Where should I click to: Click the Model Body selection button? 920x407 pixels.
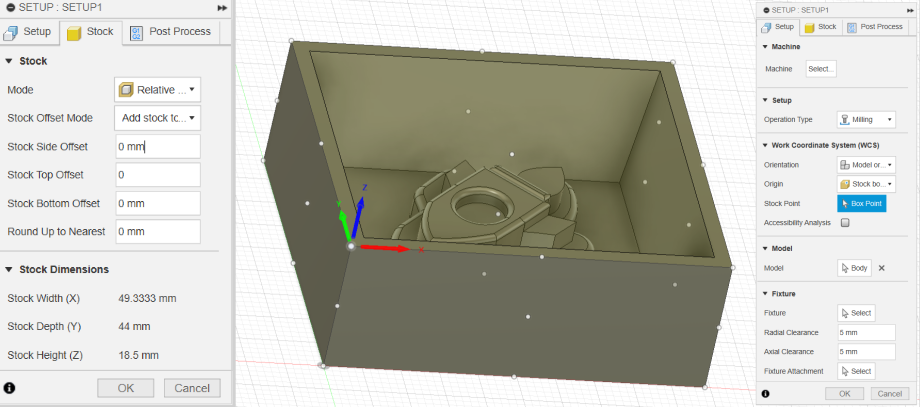coord(854,268)
